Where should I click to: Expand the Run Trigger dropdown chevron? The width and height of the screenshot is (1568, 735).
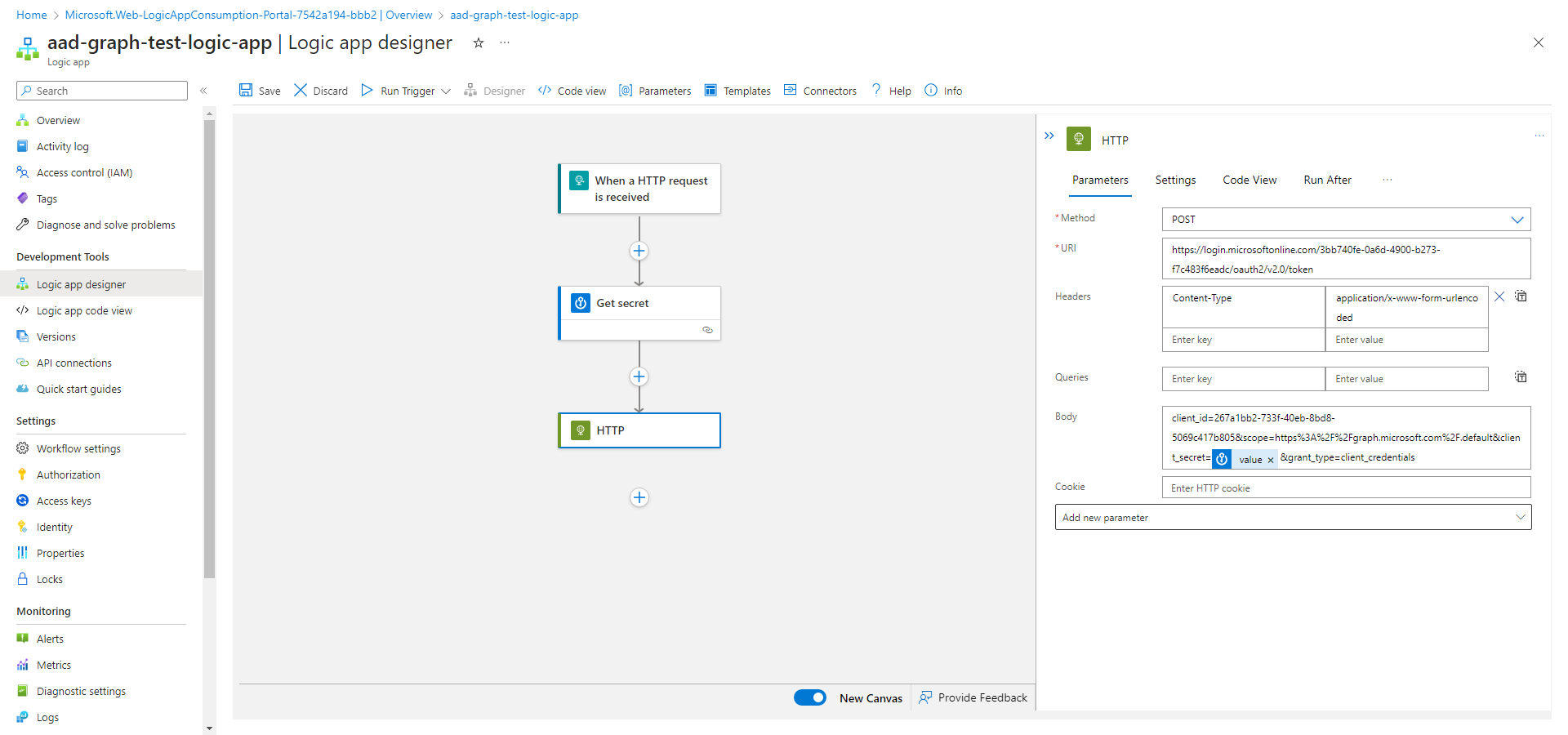[x=446, y=91]
